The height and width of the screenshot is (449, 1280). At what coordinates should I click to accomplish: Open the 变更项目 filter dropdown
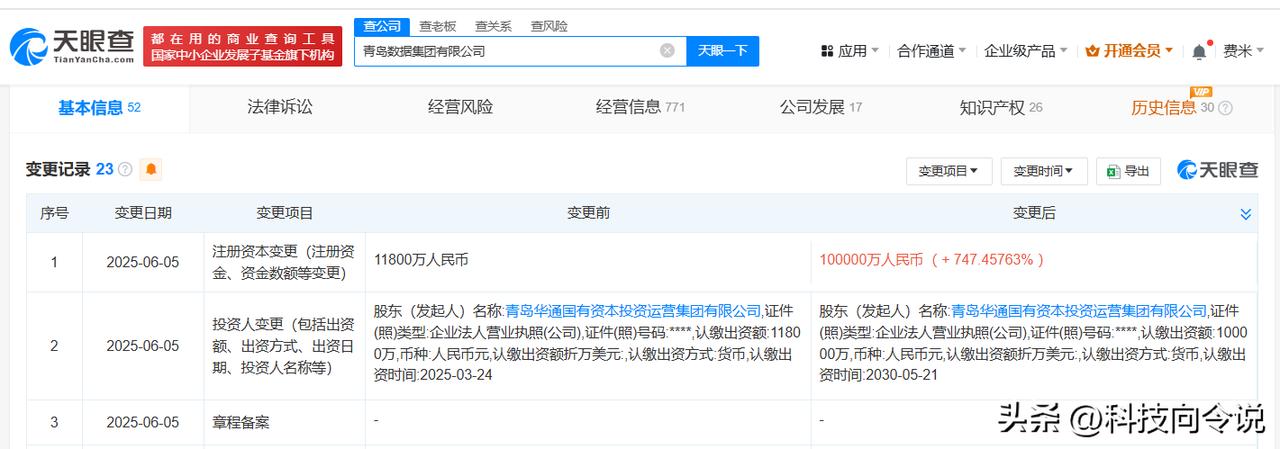coord(948,171)
